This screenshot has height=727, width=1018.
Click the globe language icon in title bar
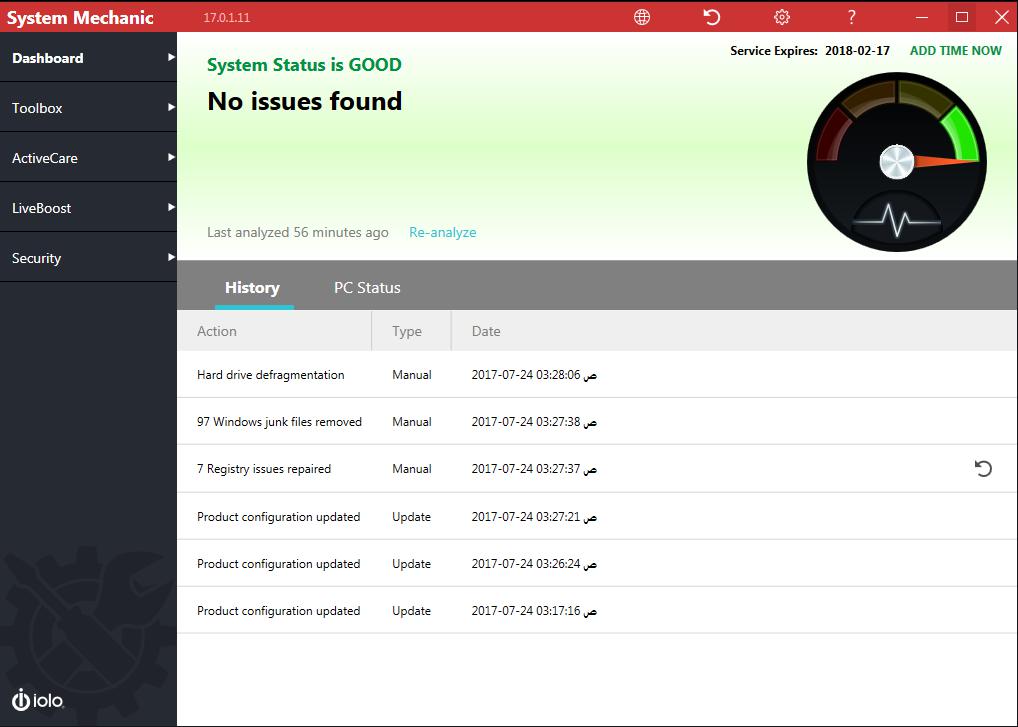click(642, 17)
